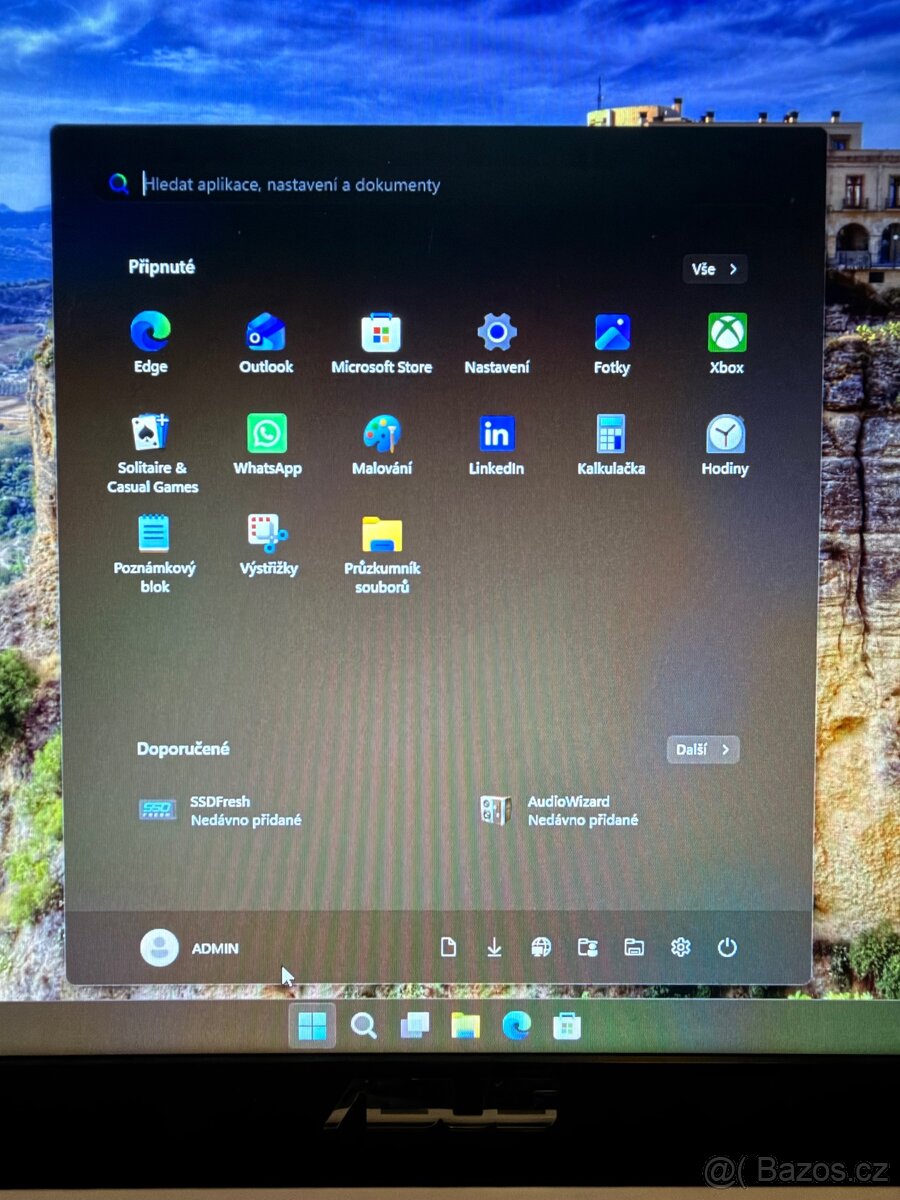
Task: Launch Kalkulačka (Calculator)
Action: pyautogui.click(x=611, y=445)
